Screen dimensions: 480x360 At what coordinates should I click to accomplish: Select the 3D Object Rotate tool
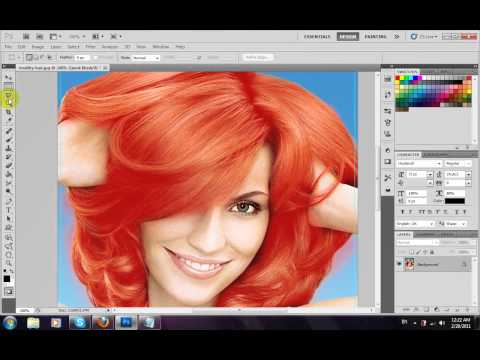pos(8,237)
